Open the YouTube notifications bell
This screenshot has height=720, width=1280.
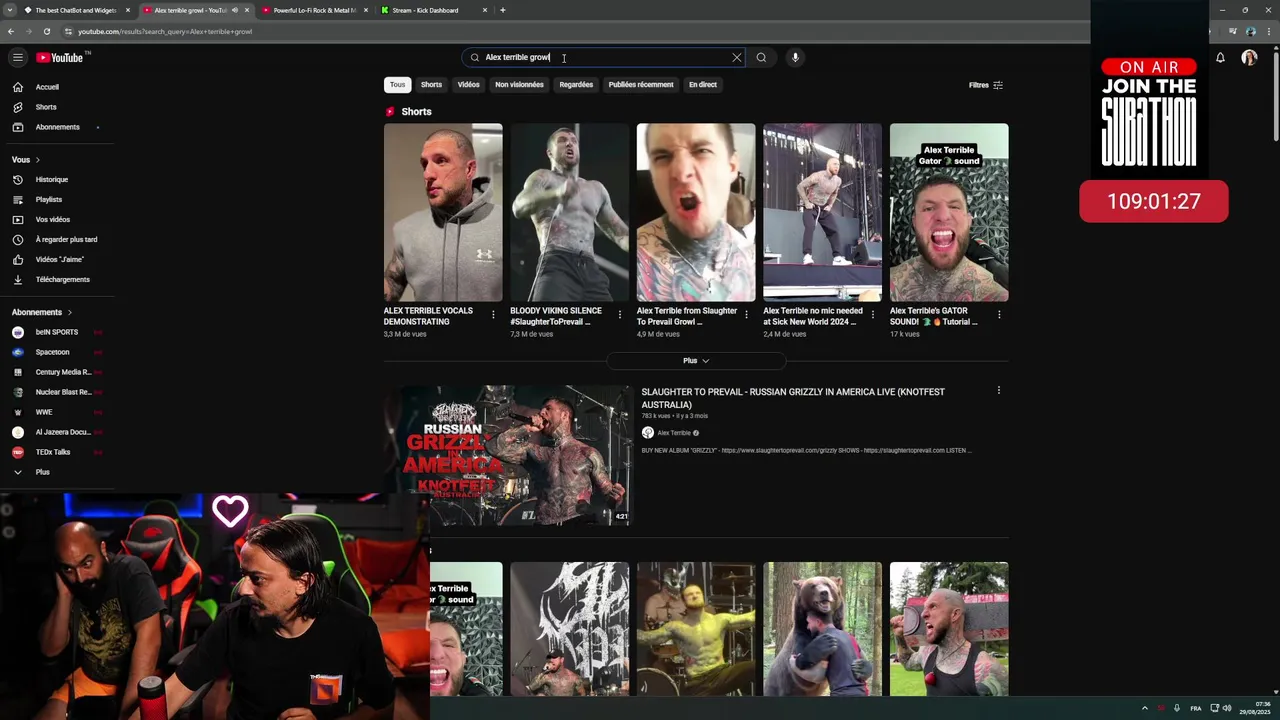click(x=1220, y=57)
